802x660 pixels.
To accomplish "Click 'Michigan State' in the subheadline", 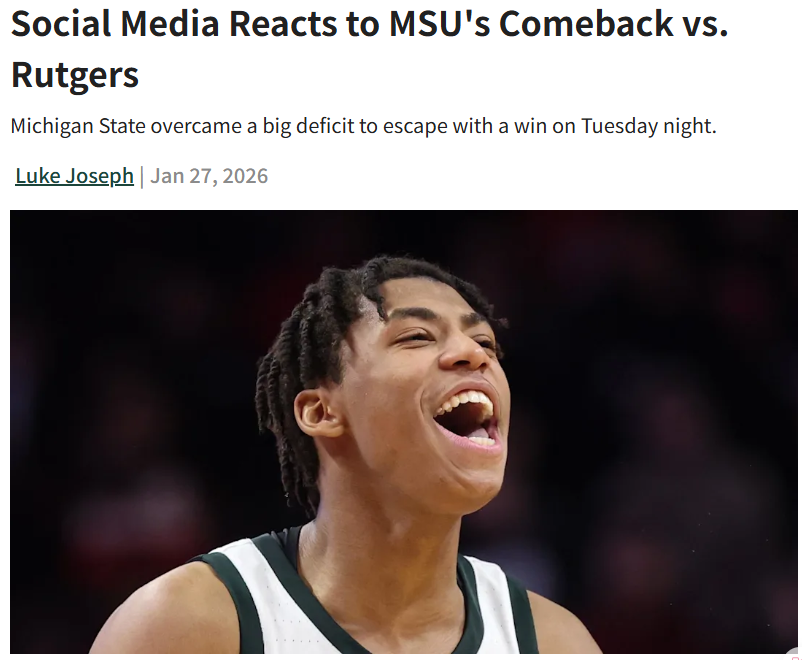I will click(78, 126).
